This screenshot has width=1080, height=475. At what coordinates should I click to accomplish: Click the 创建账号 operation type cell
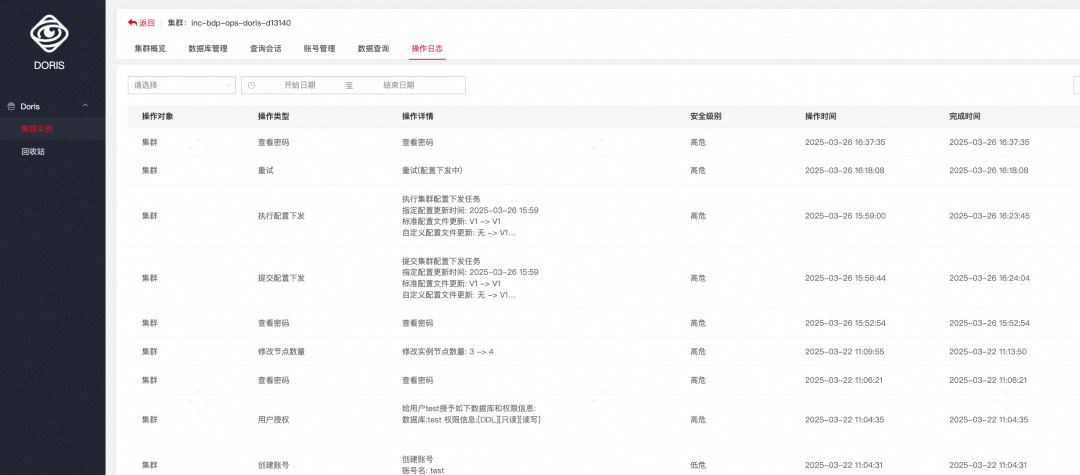273,465
